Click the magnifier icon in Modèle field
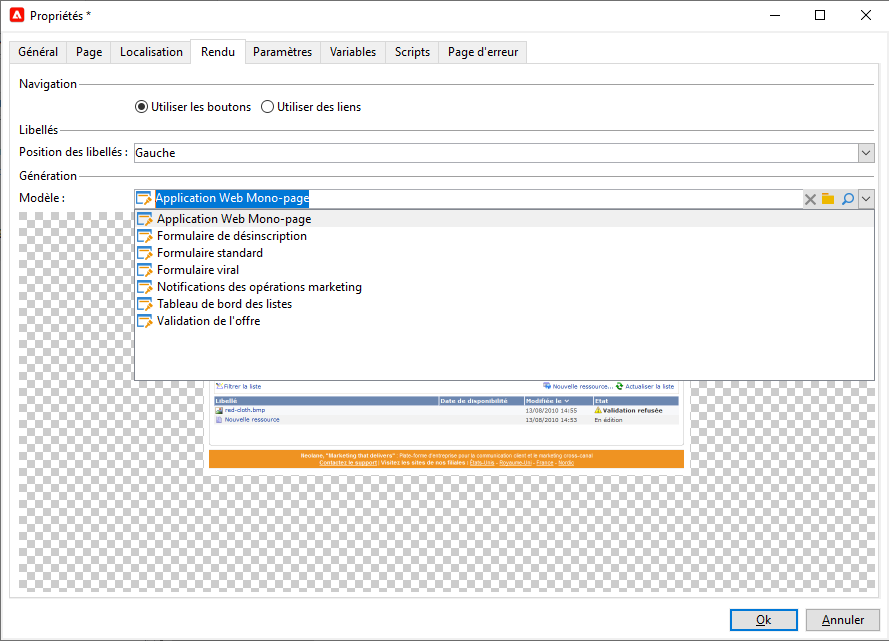 [x=848, y=199]
